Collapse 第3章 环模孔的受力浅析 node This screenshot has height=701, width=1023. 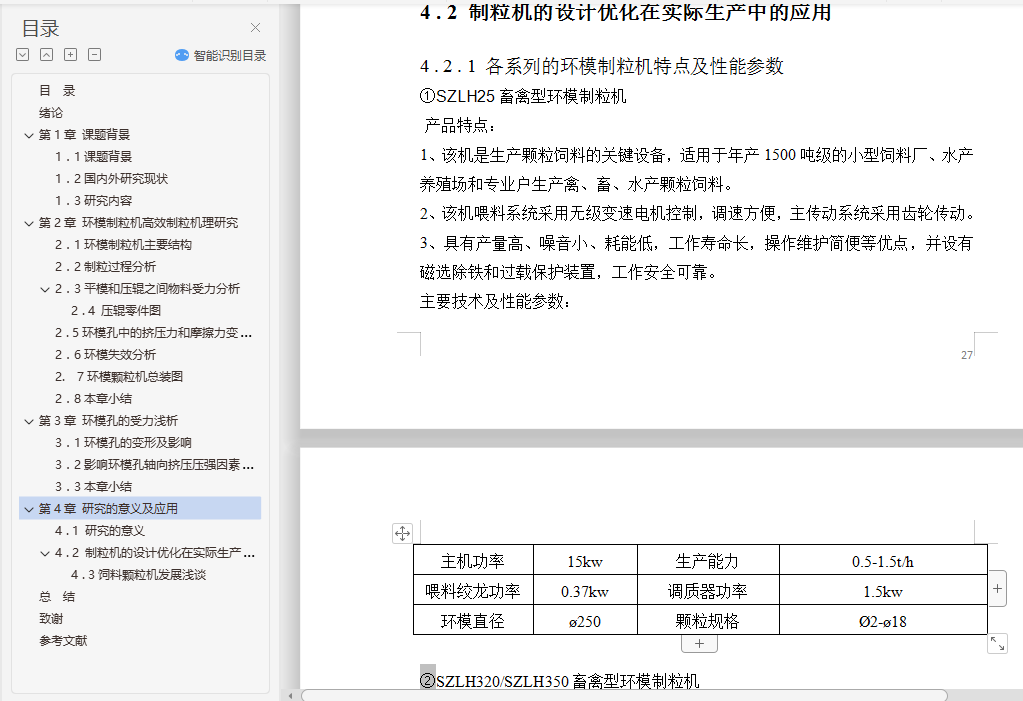29,421
